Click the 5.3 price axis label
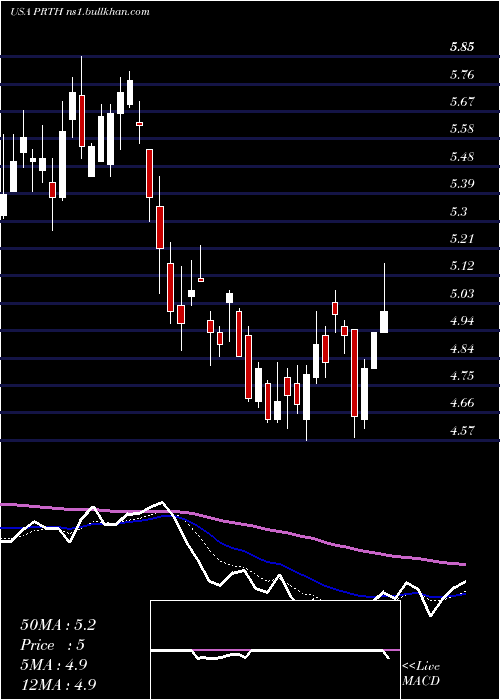 (458, 211)
